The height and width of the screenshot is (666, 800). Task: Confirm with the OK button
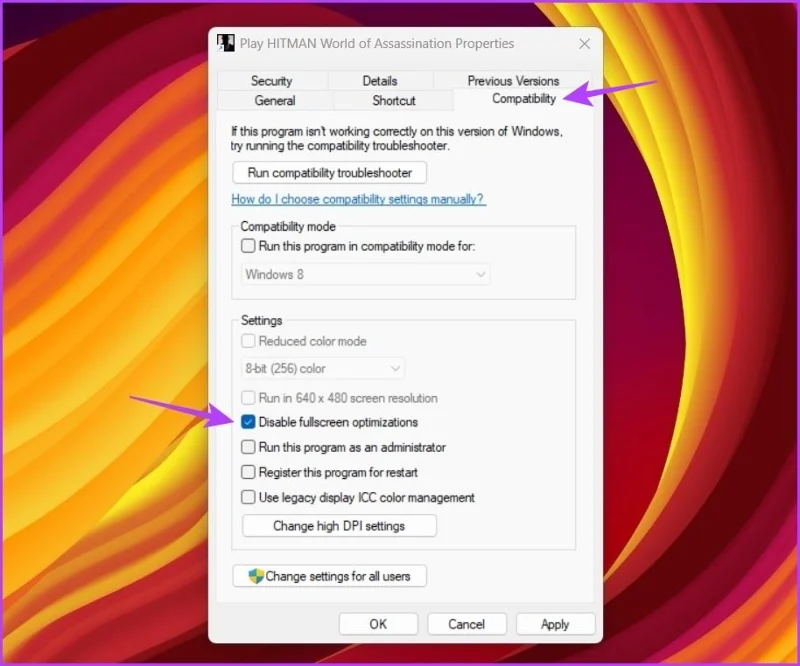[378, 624]
